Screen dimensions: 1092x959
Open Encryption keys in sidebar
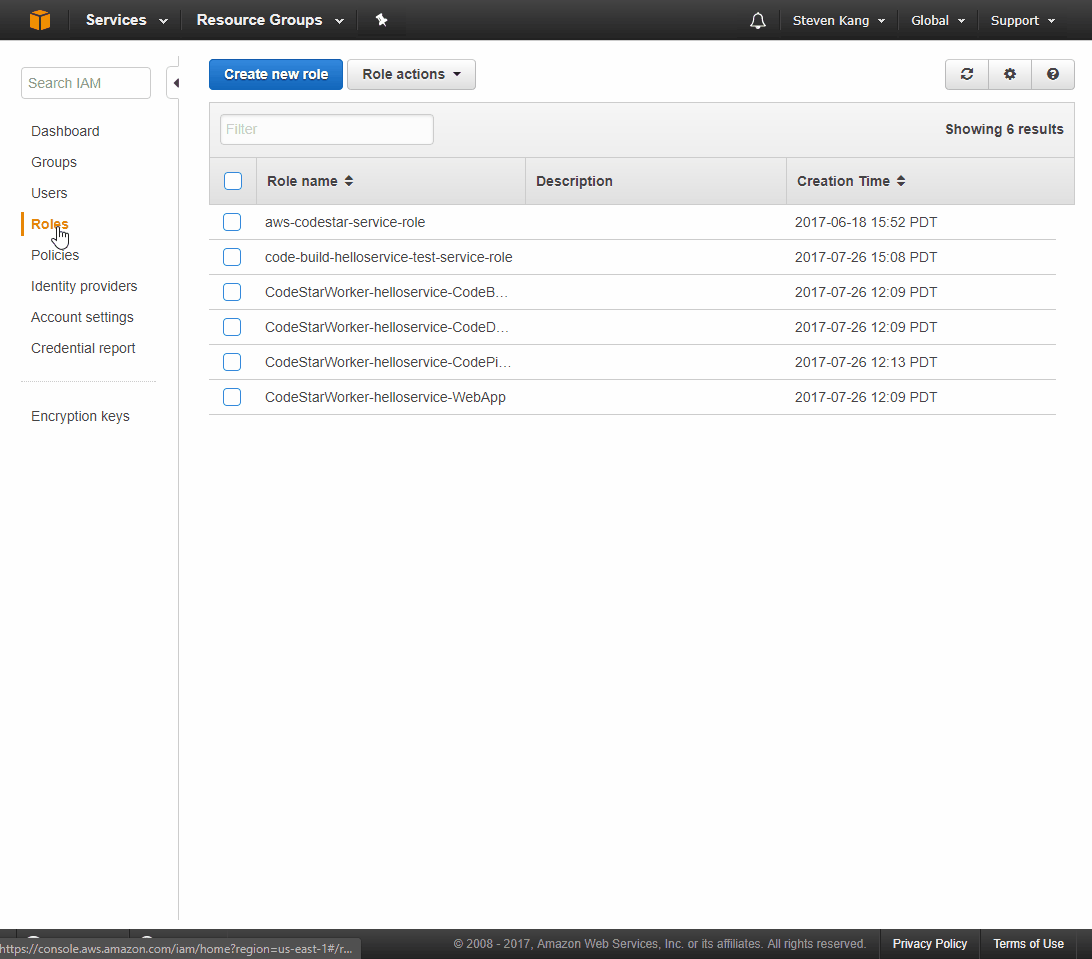pyautogui.click(x=80, y=416)
